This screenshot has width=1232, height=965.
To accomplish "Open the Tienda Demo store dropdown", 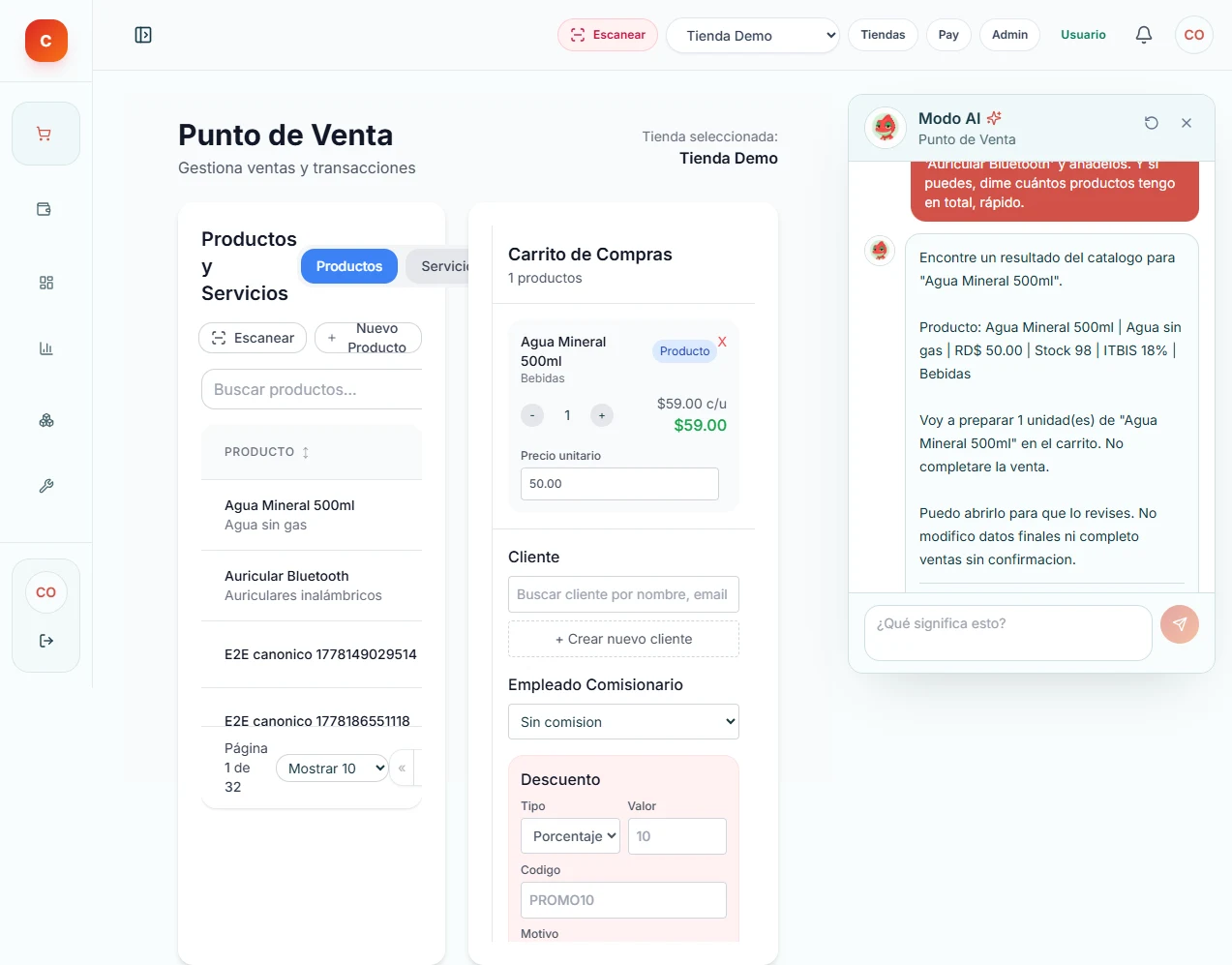I will tap(752, 36).
